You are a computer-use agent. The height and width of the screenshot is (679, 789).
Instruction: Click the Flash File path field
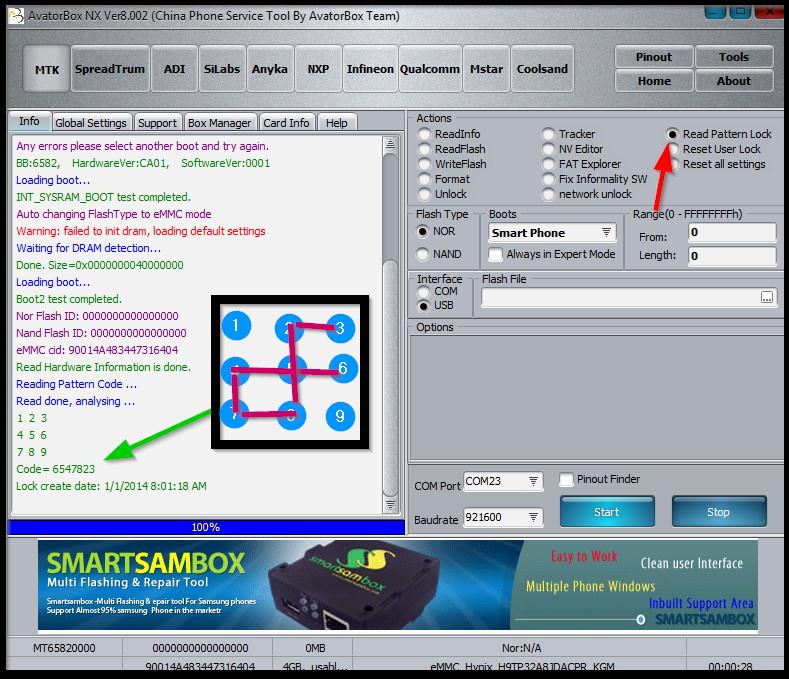click(x=620, y=297)
